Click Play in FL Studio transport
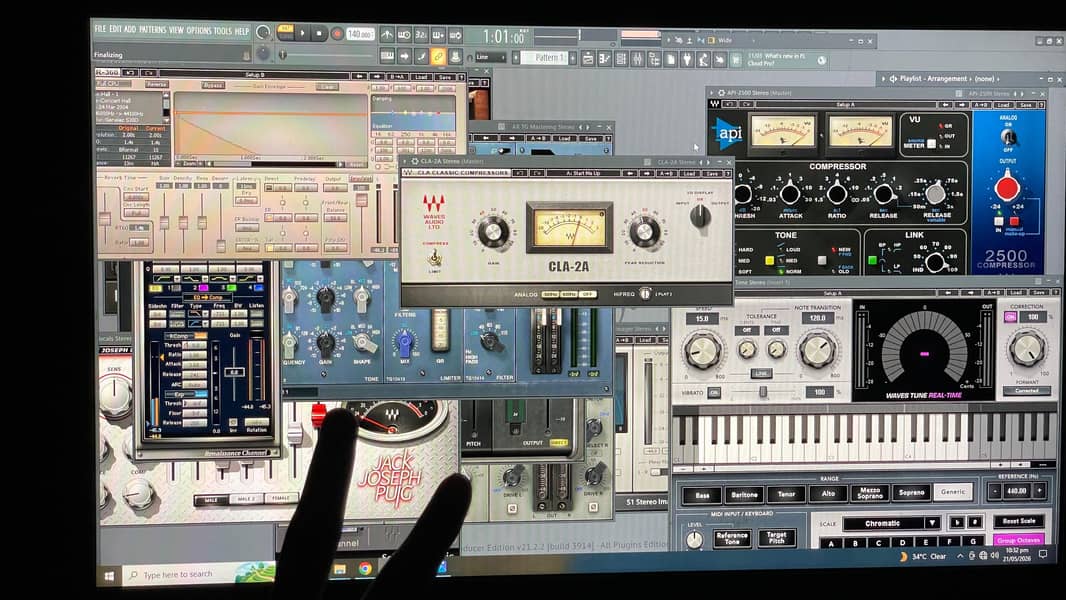 tap(303, 33)
